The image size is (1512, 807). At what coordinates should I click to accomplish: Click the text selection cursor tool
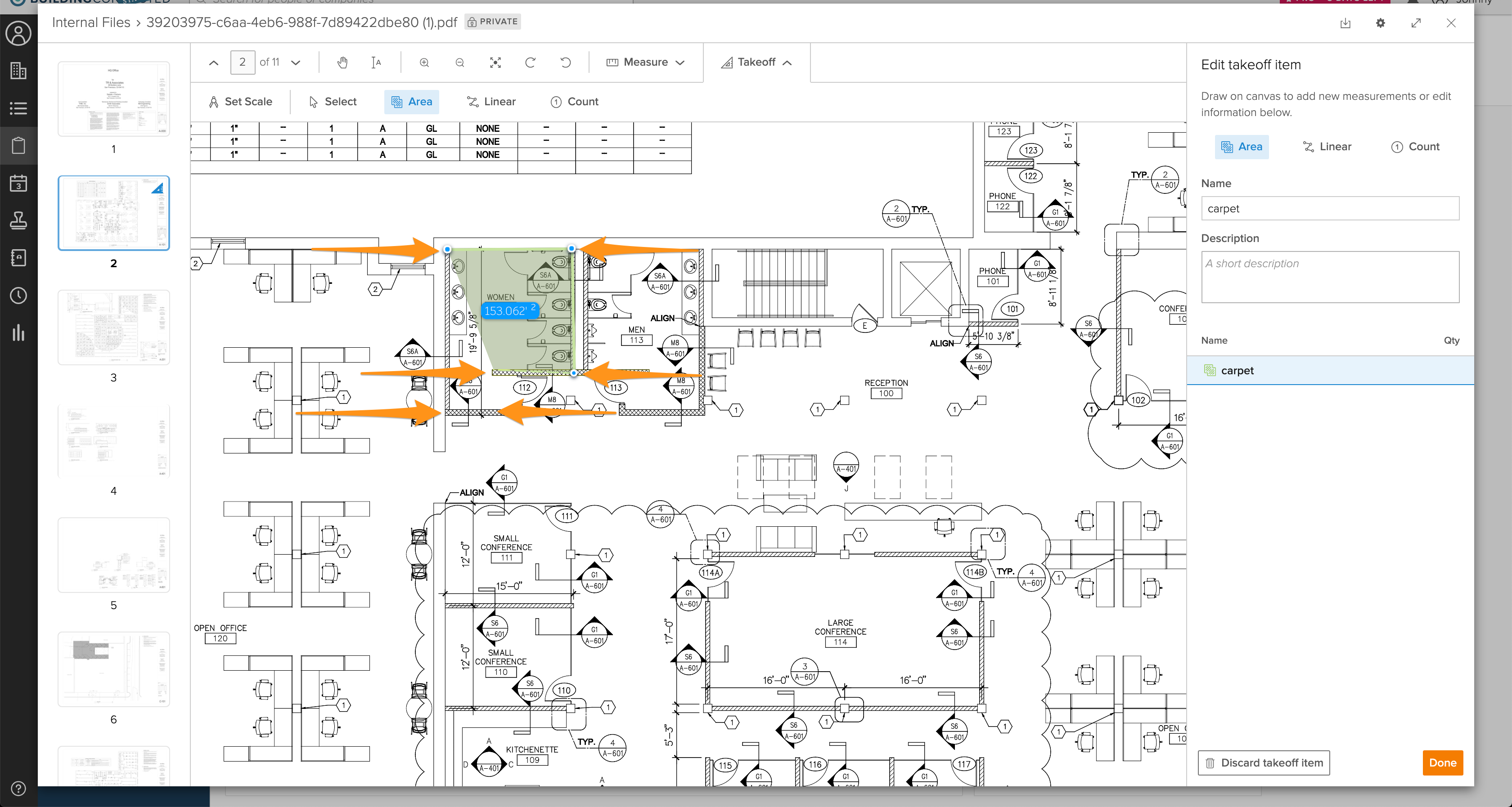376,62
